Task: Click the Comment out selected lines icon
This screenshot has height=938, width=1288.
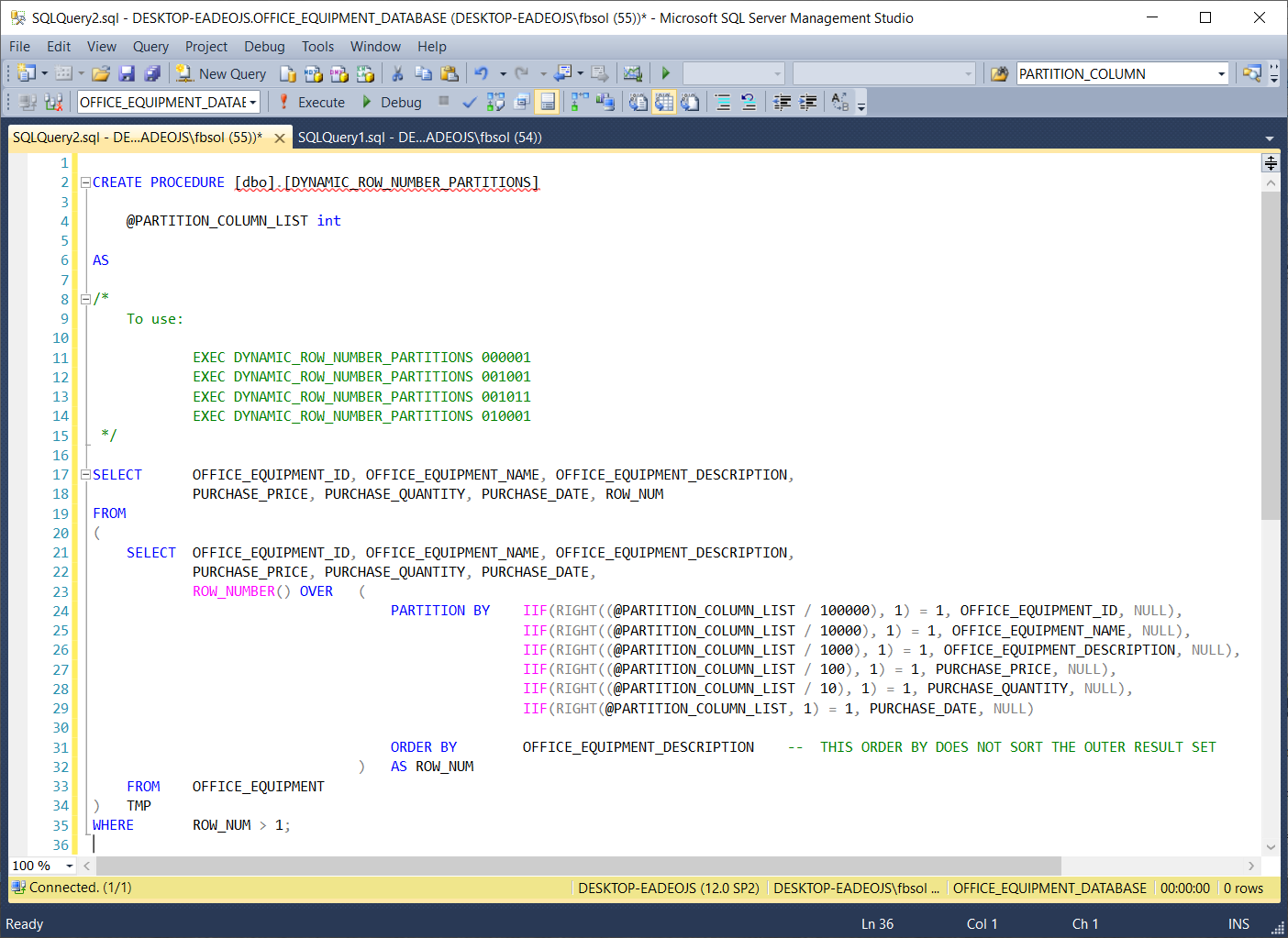Action: point(723,103)
